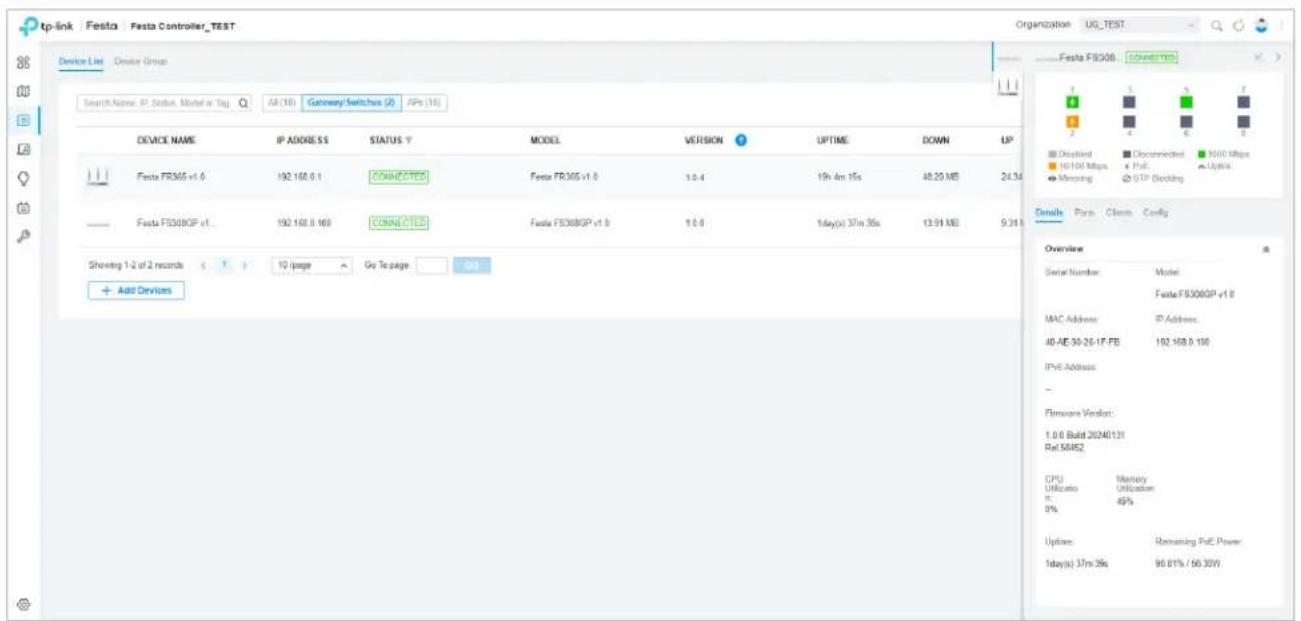Click the Add Devices button
The image size is (1301, 621).
tap(135, 289)
